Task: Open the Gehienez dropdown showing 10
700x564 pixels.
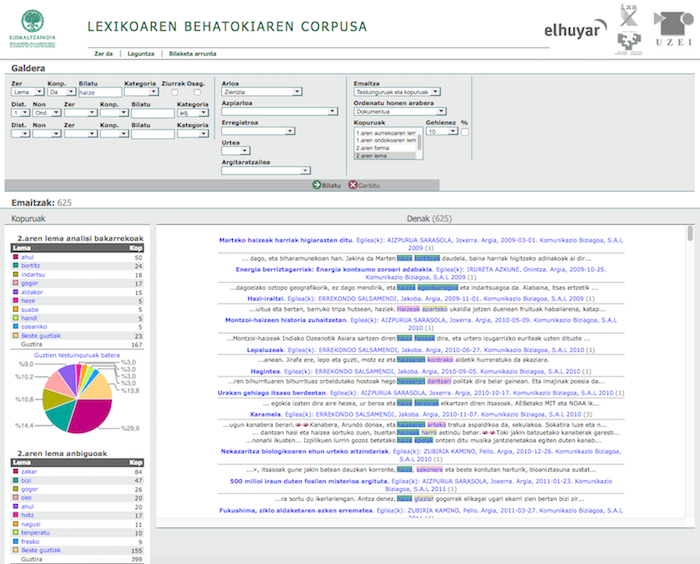Action: coord(442,131)
